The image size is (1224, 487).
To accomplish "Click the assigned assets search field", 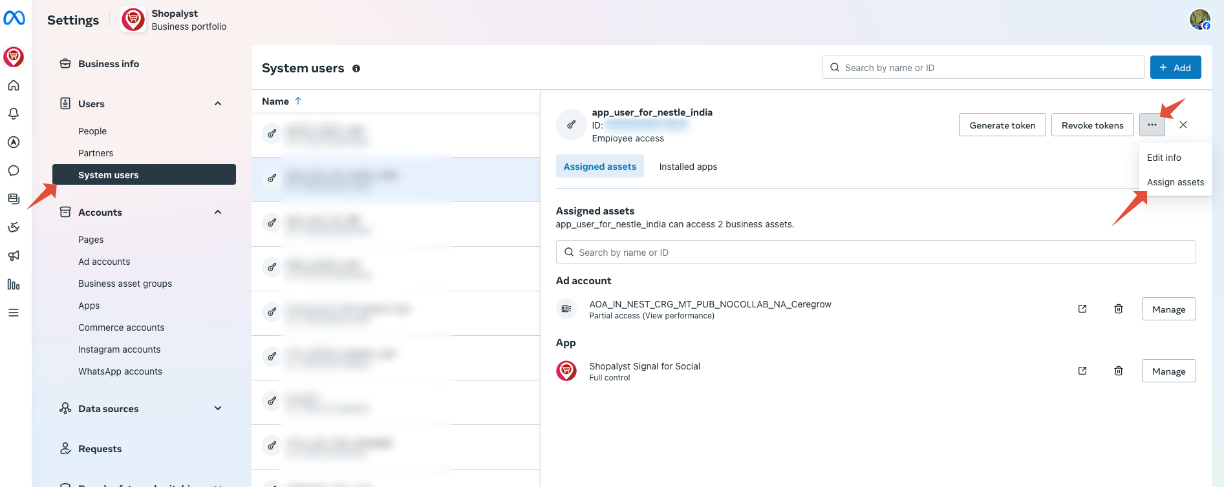I will pyautogui.click(x=876, y=252).
